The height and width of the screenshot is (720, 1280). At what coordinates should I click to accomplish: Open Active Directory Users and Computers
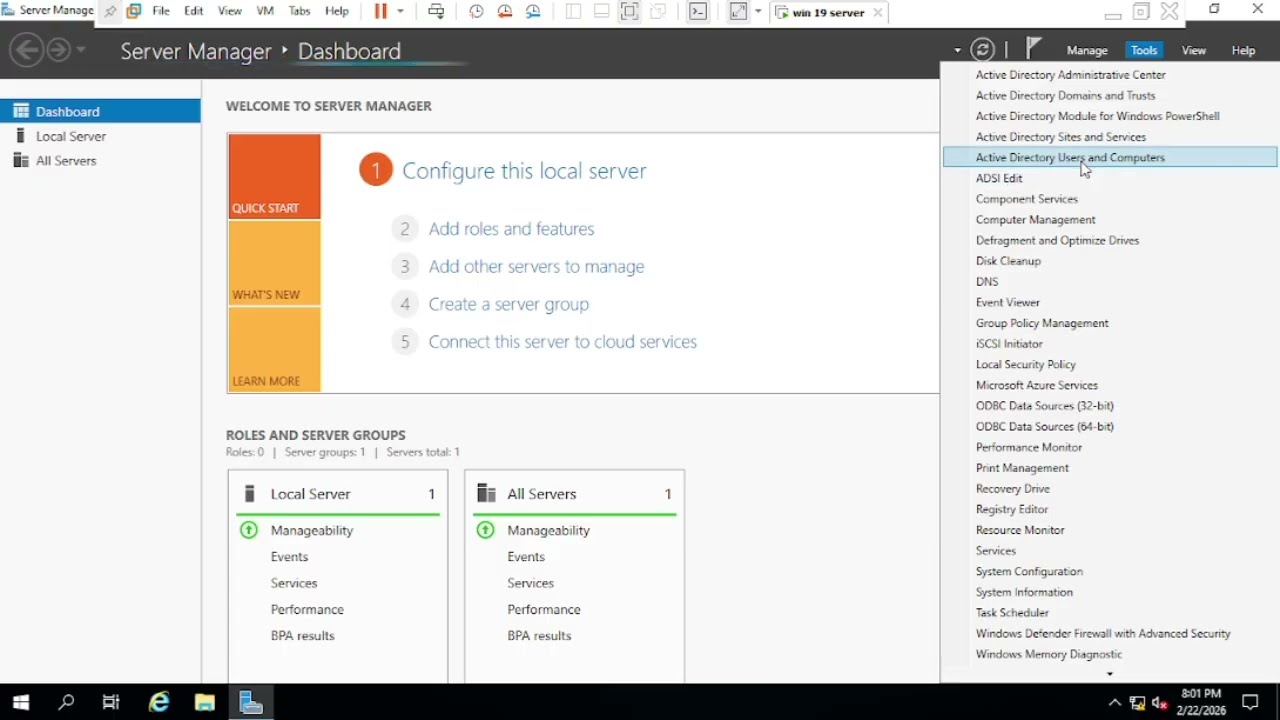(x=1110, y=157)
